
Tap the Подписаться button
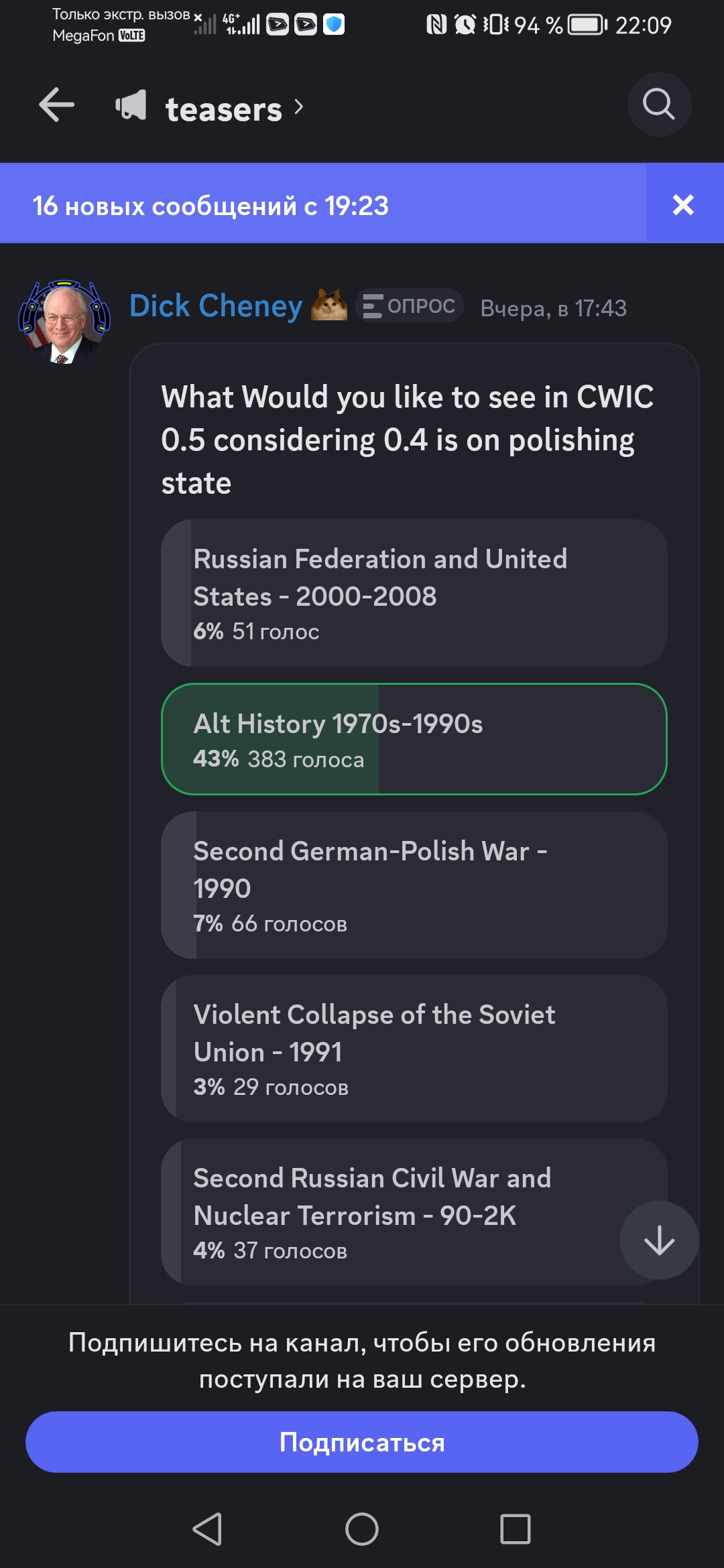tap(362, 1442)
